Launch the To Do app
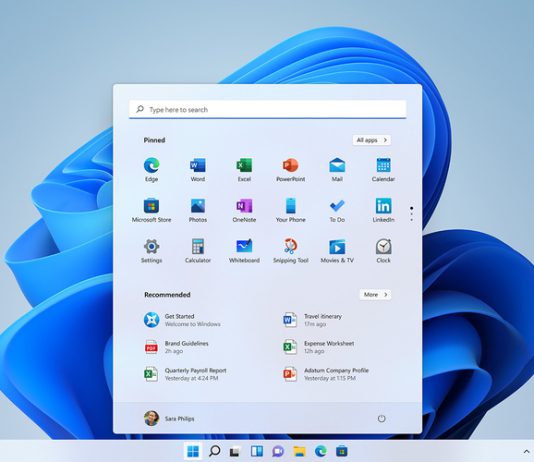The height and width of the screenshot is (462, 534). pos(337,210)
